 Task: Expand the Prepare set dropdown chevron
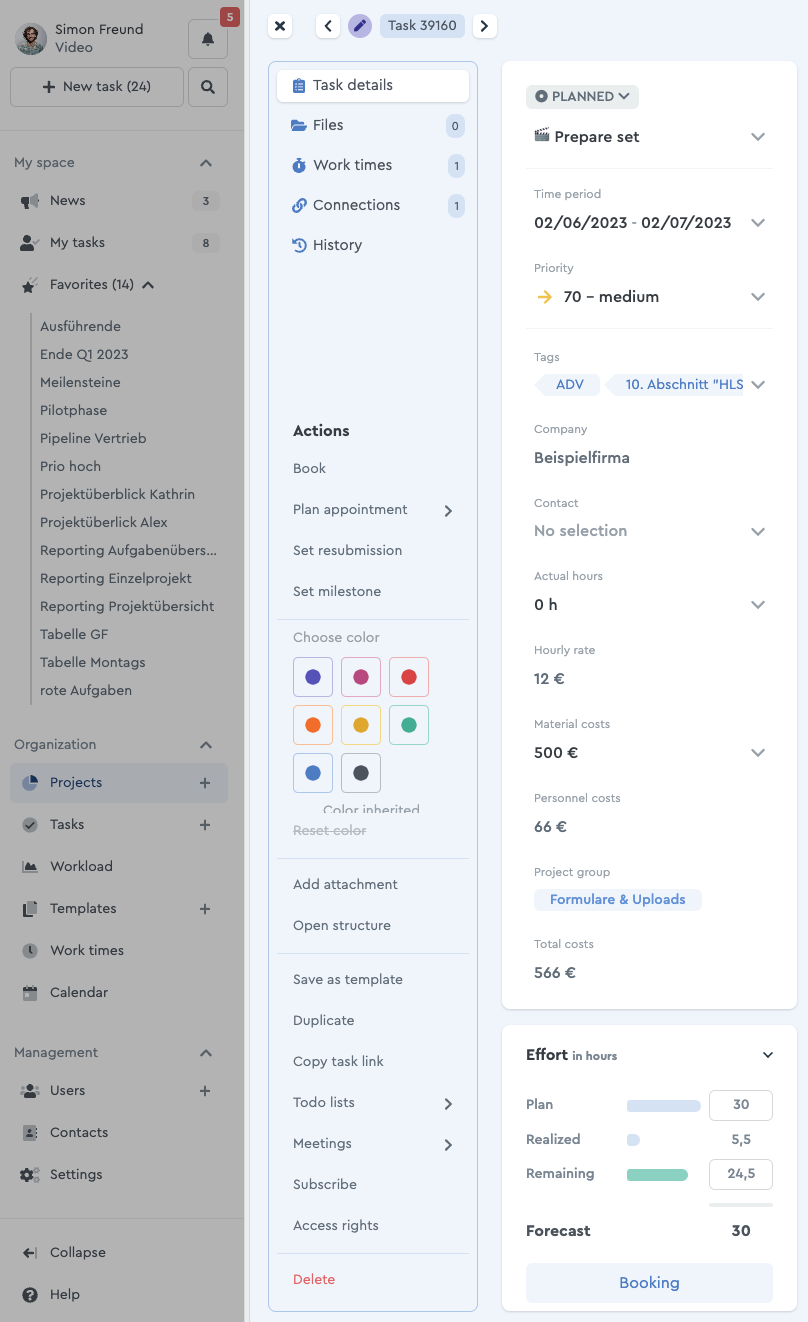[758, 137]
